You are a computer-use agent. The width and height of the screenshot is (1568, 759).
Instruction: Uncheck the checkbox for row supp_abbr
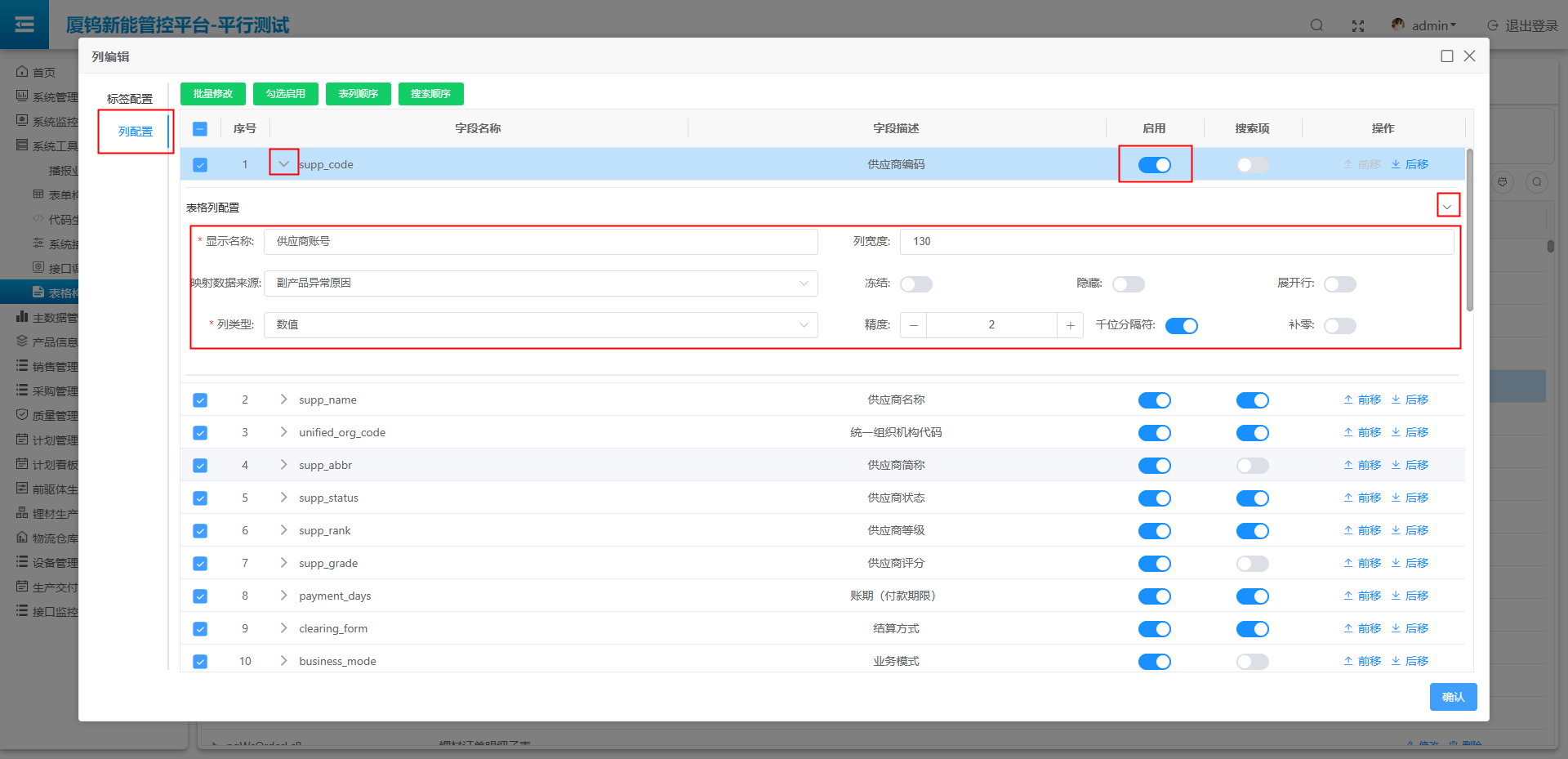click(200, 466)
